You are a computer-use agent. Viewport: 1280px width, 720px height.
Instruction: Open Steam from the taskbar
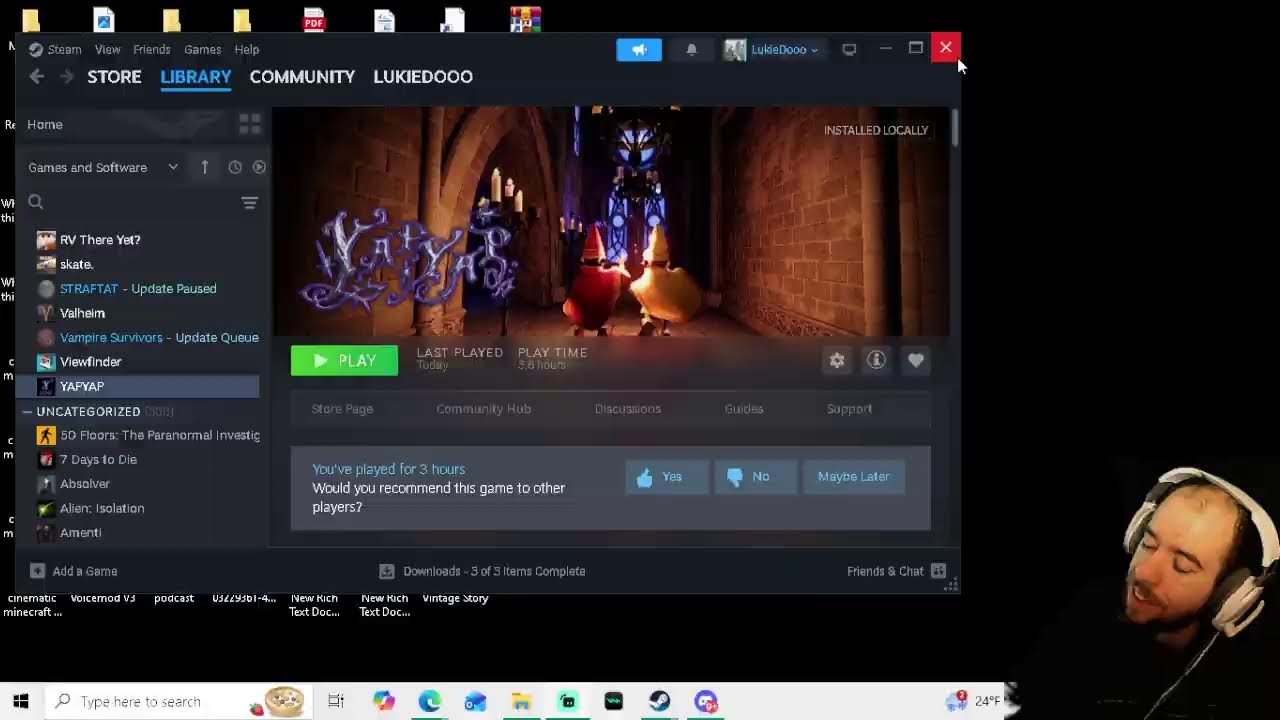click(x=659, y=701)
